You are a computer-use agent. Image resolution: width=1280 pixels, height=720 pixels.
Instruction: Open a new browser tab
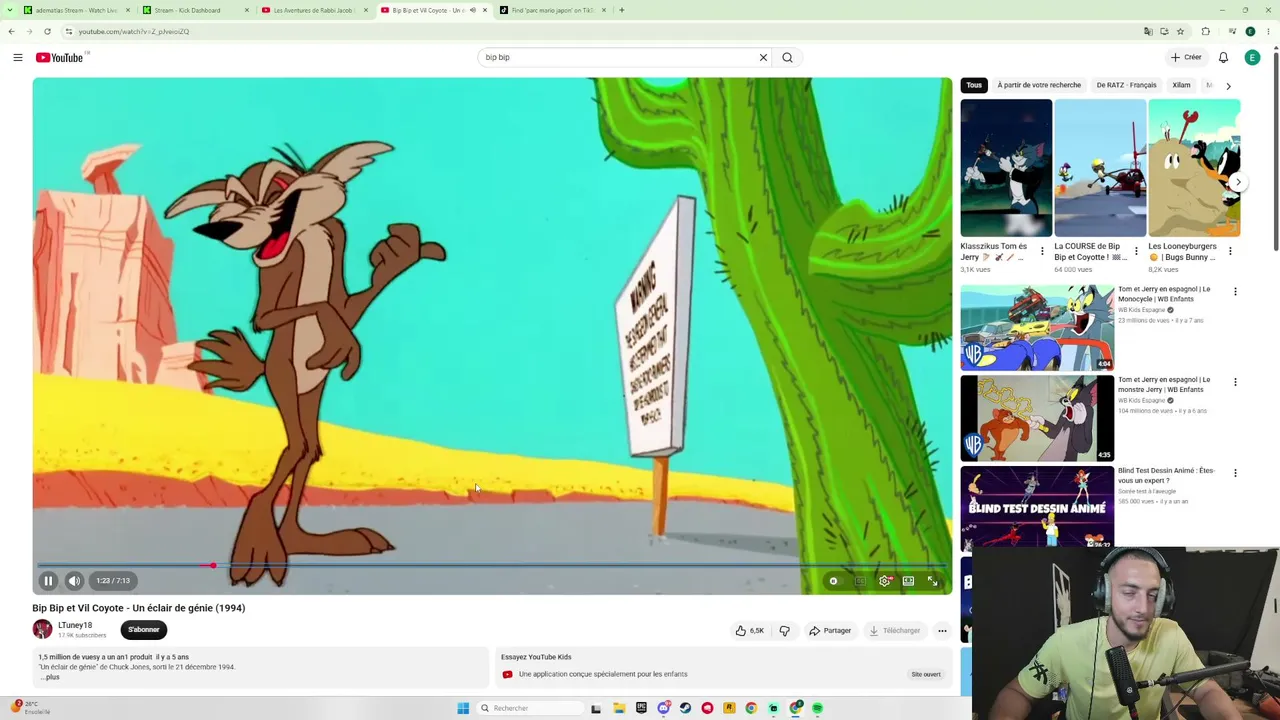click(x=621, y=10)
